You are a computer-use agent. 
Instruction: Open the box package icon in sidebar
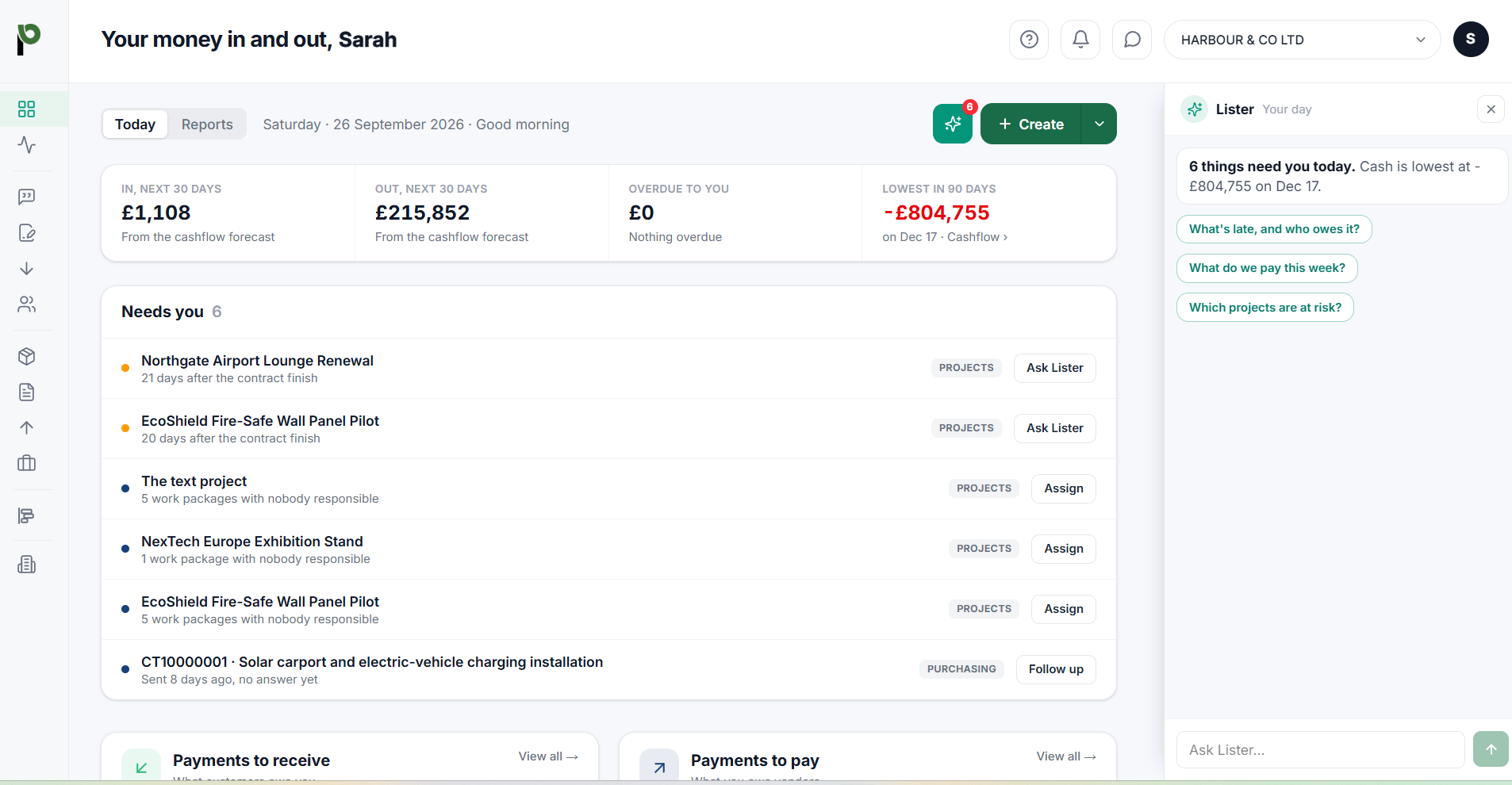[x=27, y=357]
